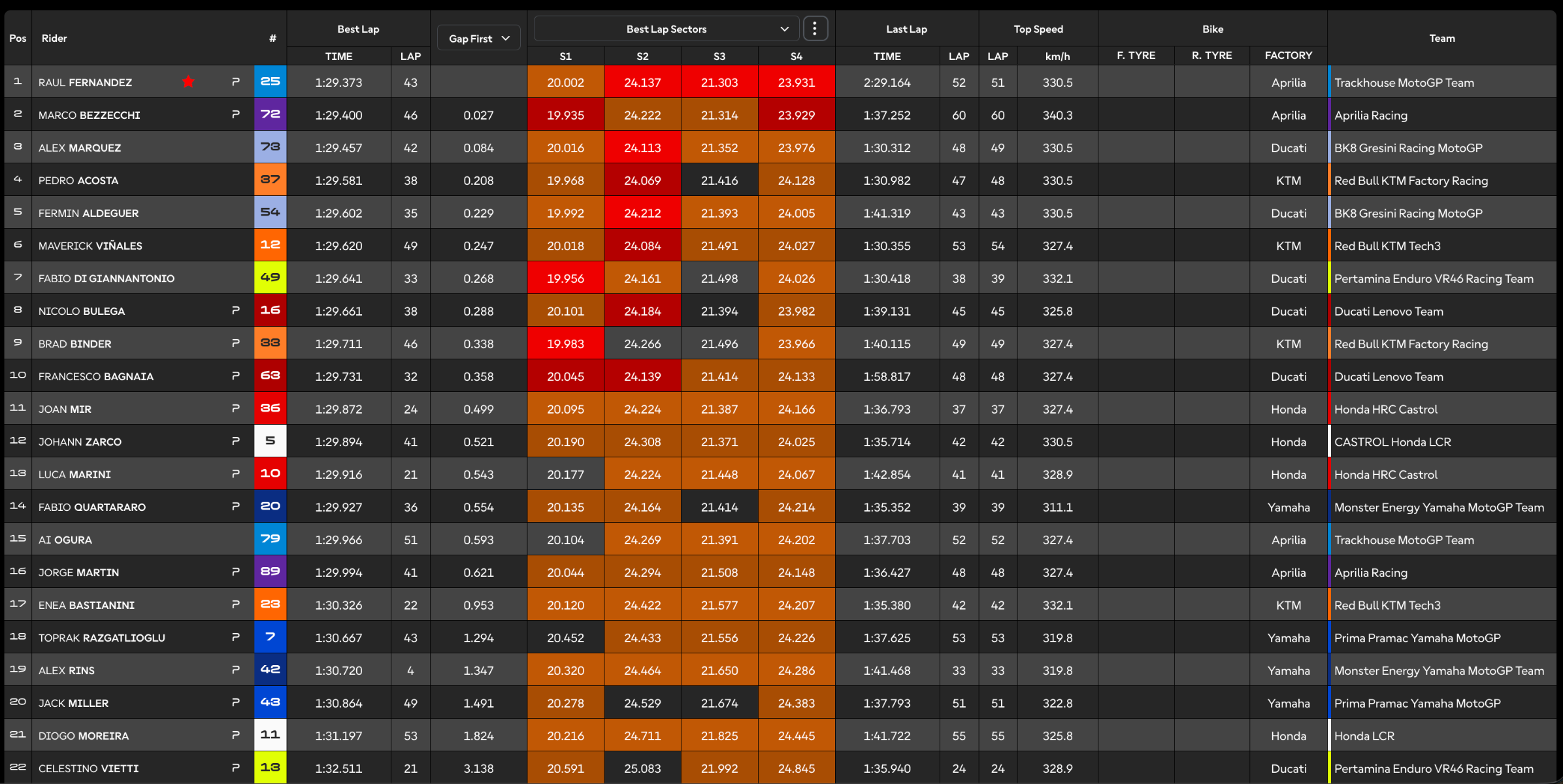Click the Top Speed column header
The height and width of the screenshot is (784, 1563).
(x=1038, y=29)
